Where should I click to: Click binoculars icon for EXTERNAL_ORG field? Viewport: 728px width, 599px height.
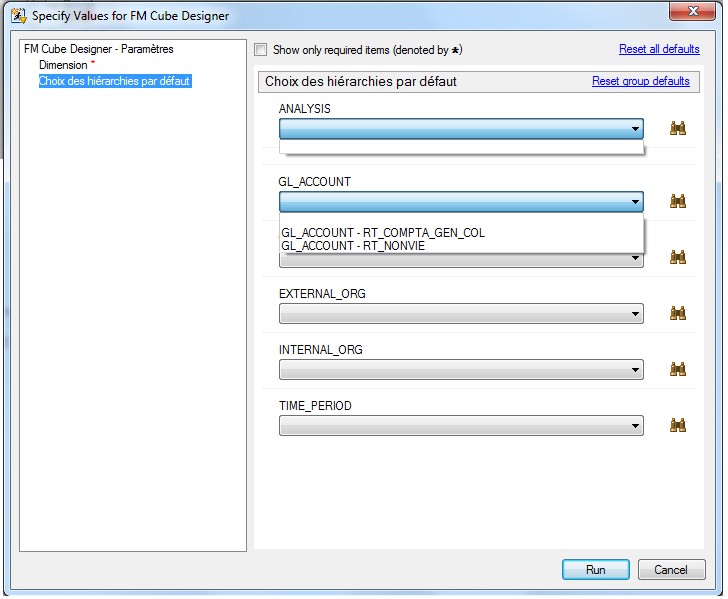678,313
